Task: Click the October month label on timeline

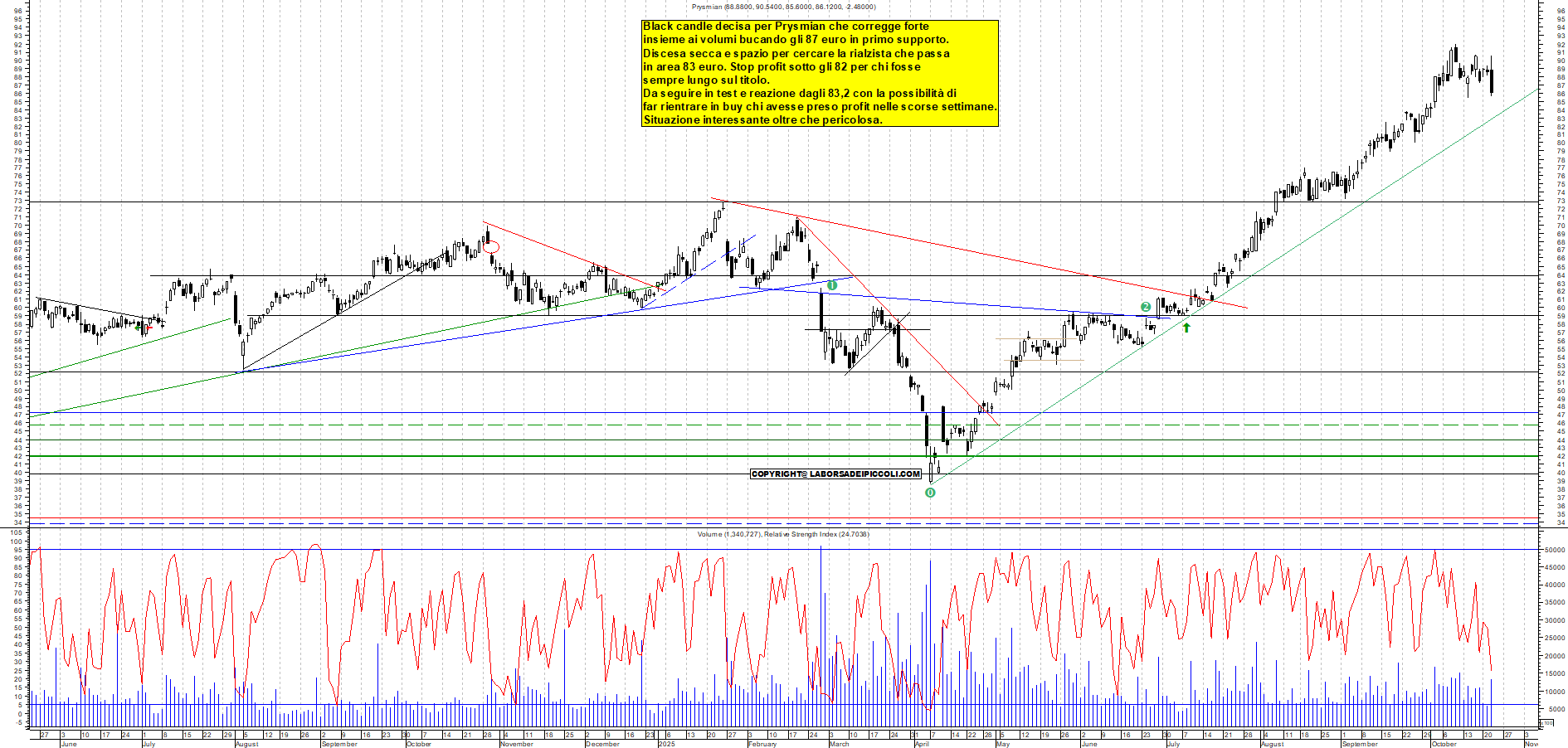Action: (418, 744)
